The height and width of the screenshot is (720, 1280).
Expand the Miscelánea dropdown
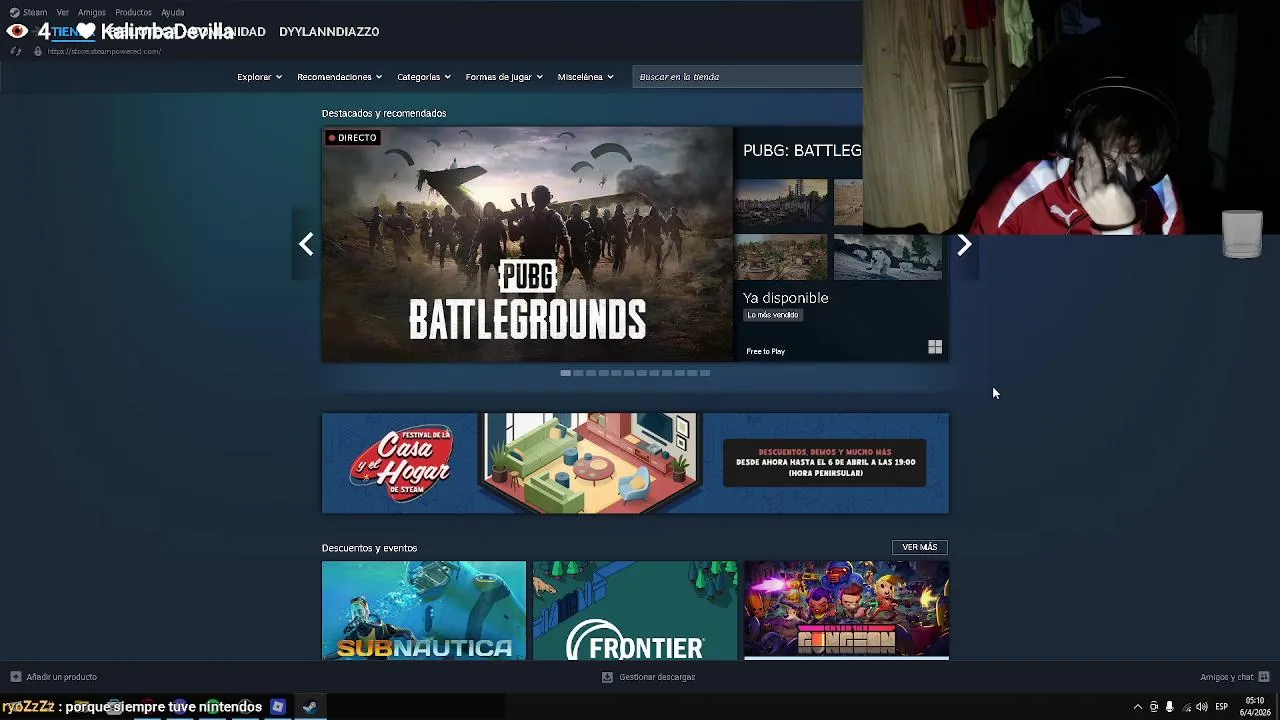click(585, 77)
